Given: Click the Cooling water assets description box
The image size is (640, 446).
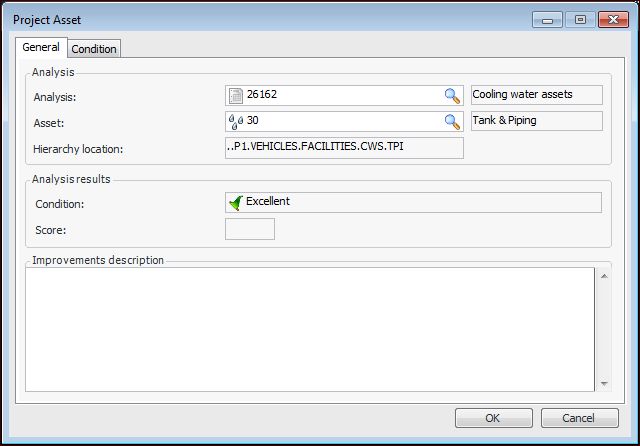Looking at the screenshot, I should click(x=536, y=95).
